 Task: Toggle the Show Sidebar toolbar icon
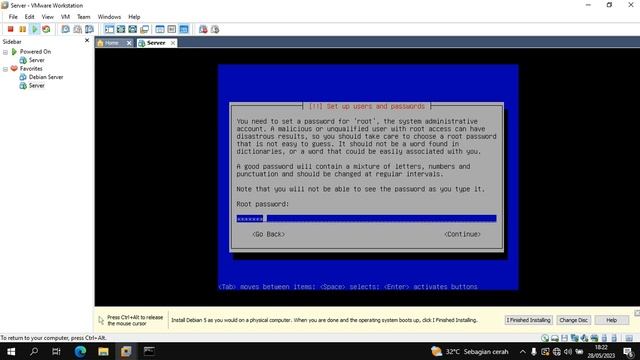click(x=109, y=29)
